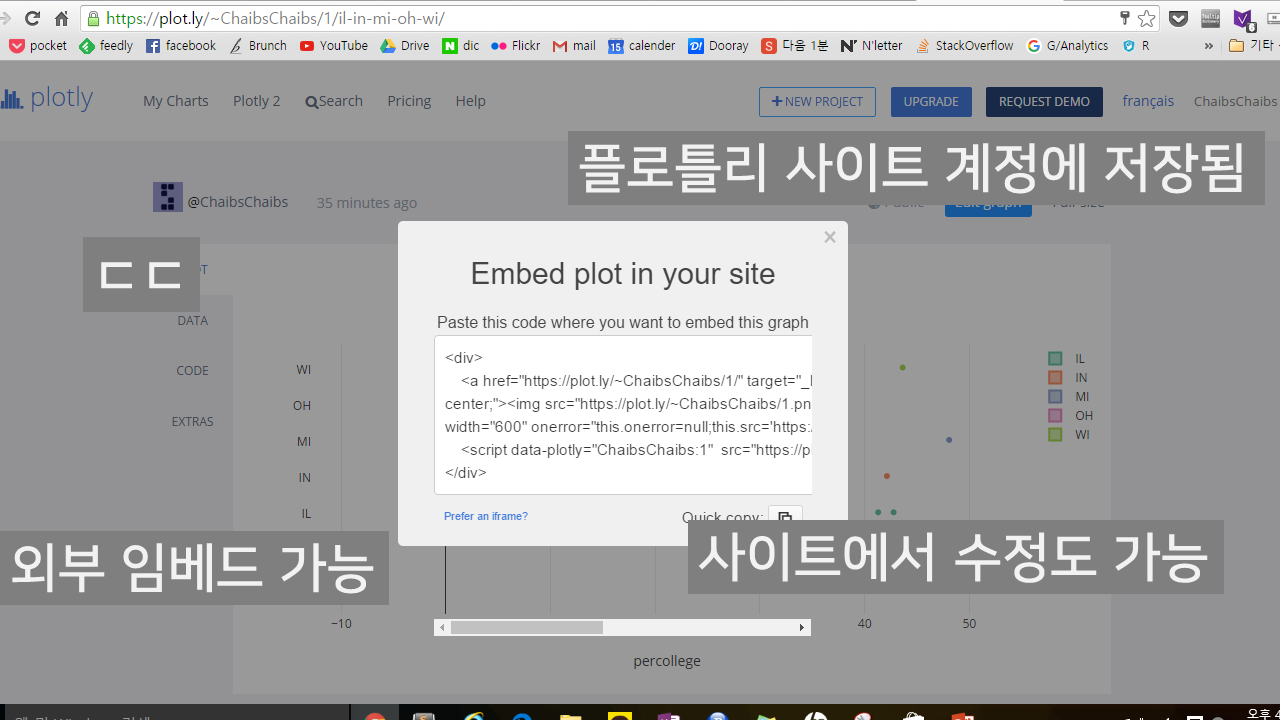Open the My Charts menu item
Image resolution: width=1280 pixels, height=720 pixels.
pos(175,101)
